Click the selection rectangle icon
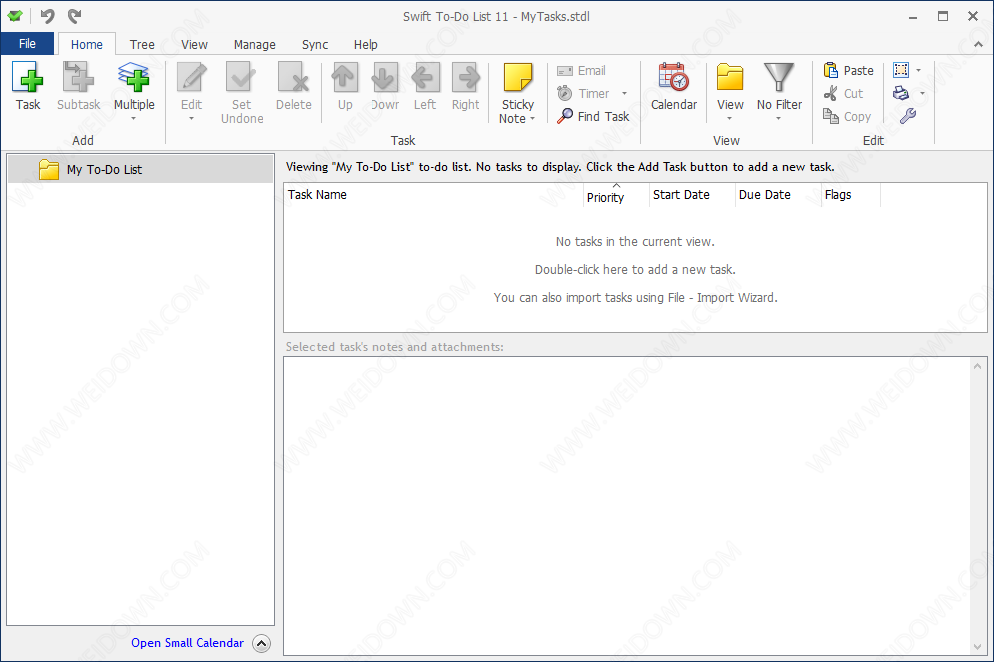 901,70
